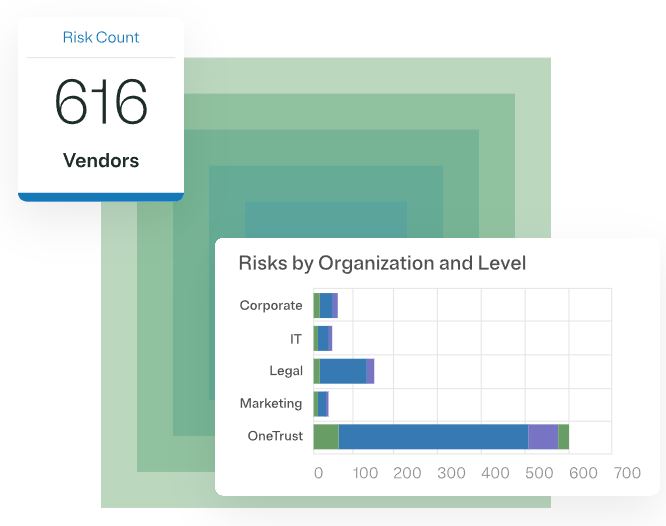This screenshot has width=666, height=526.
Task: Click the purple segment of OneTrust bar
Action: (x=542, y=436)
